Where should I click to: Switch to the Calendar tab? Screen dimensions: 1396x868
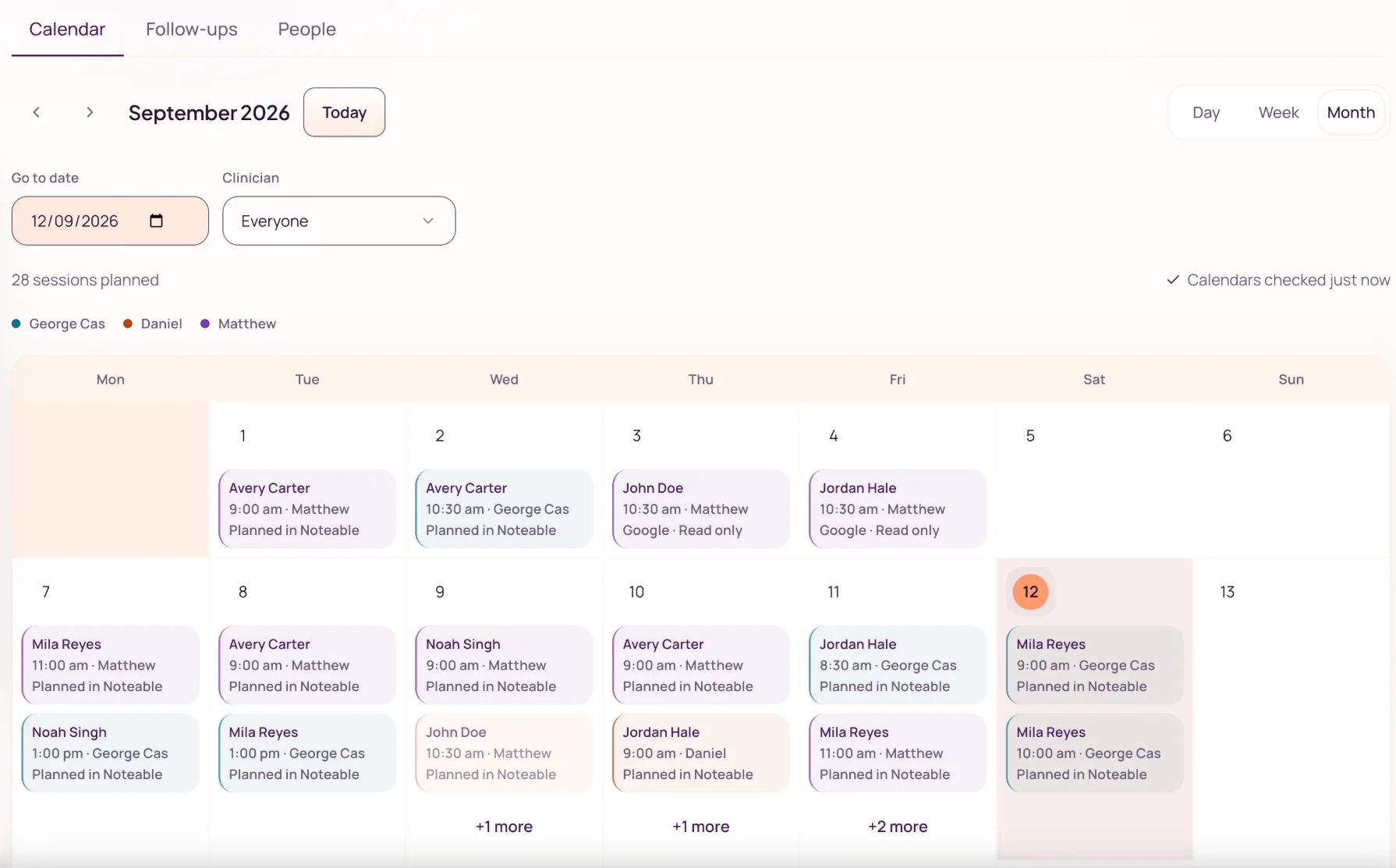click(x=67, y=29)
